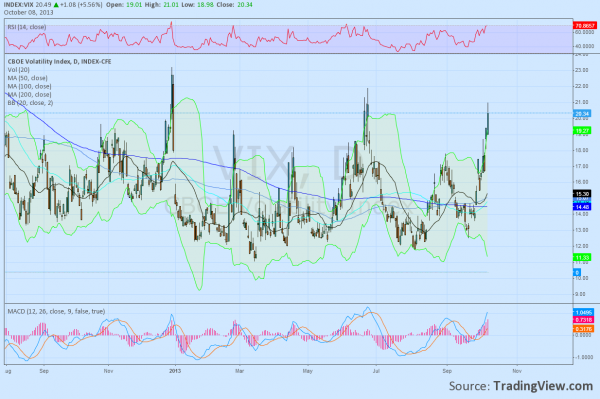Image resolution: width=600 pixels, height=399 pixels.
Task: Click the May time axis label
Action: point(308,371)
